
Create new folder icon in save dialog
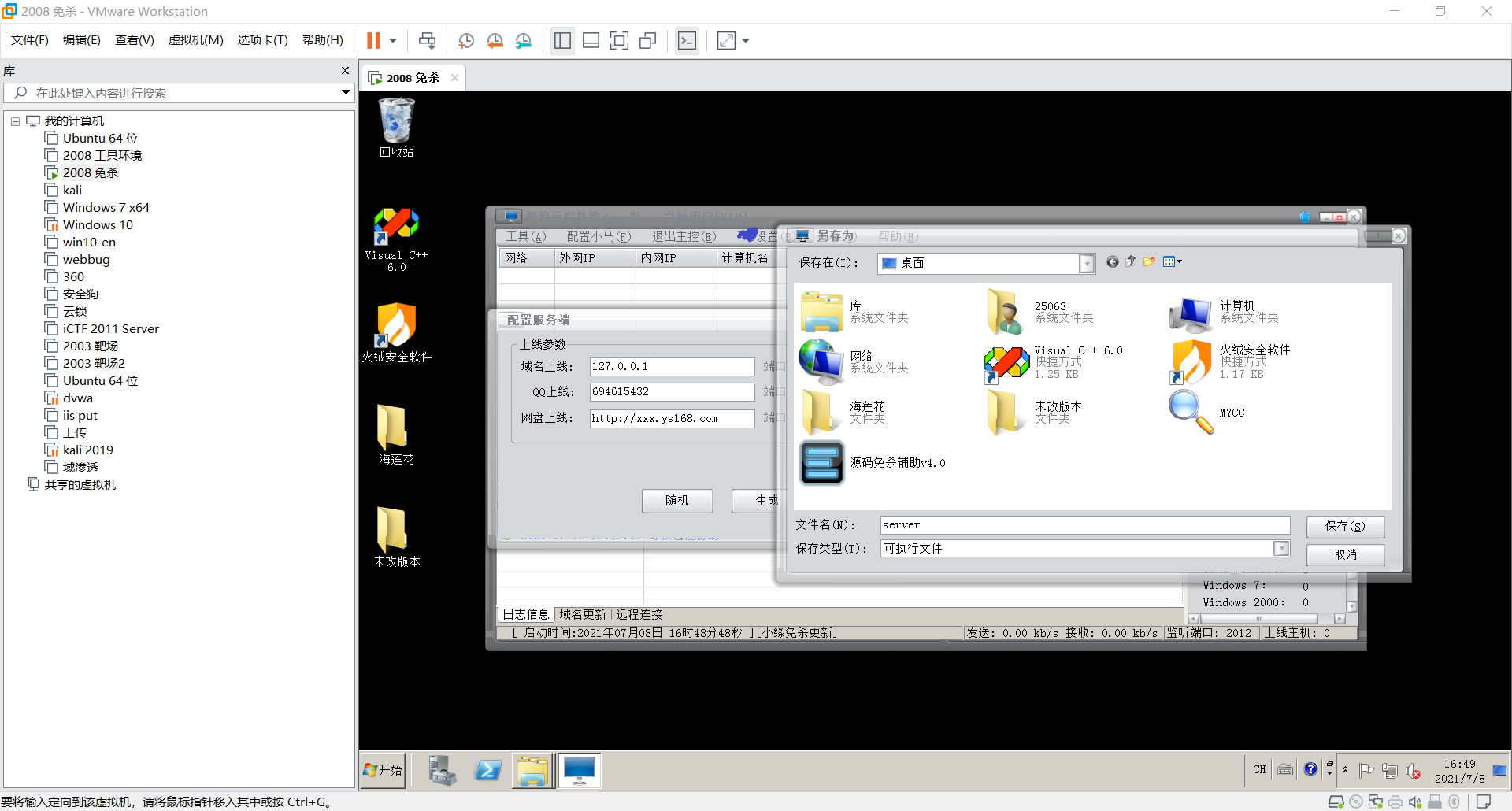tap(1150, 262)
